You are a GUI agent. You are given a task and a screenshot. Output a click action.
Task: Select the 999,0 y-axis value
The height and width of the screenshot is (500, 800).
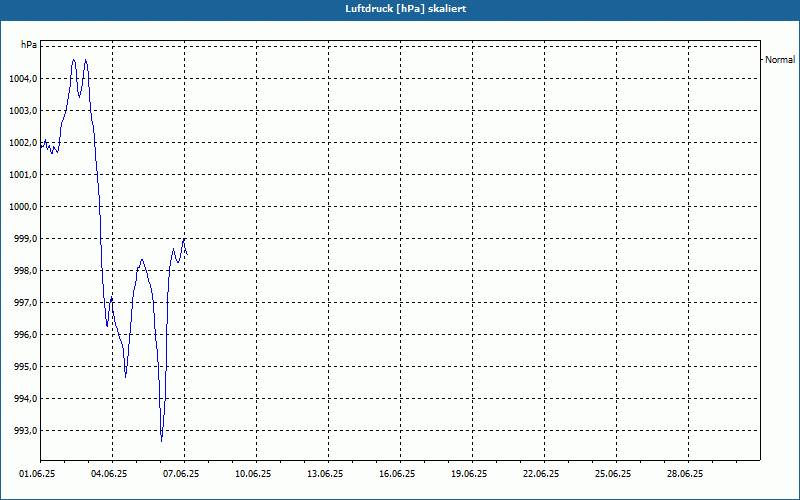[x=25, y=239]
